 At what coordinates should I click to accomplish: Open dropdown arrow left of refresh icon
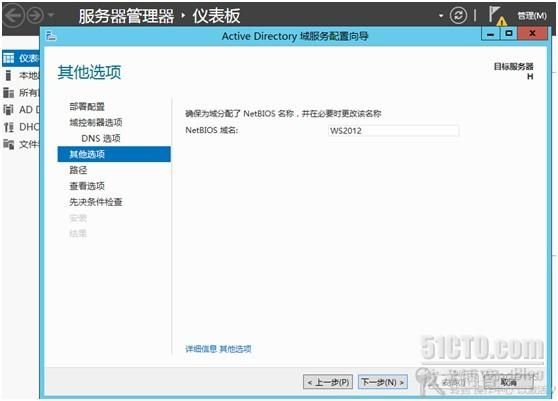coord(441,16)
